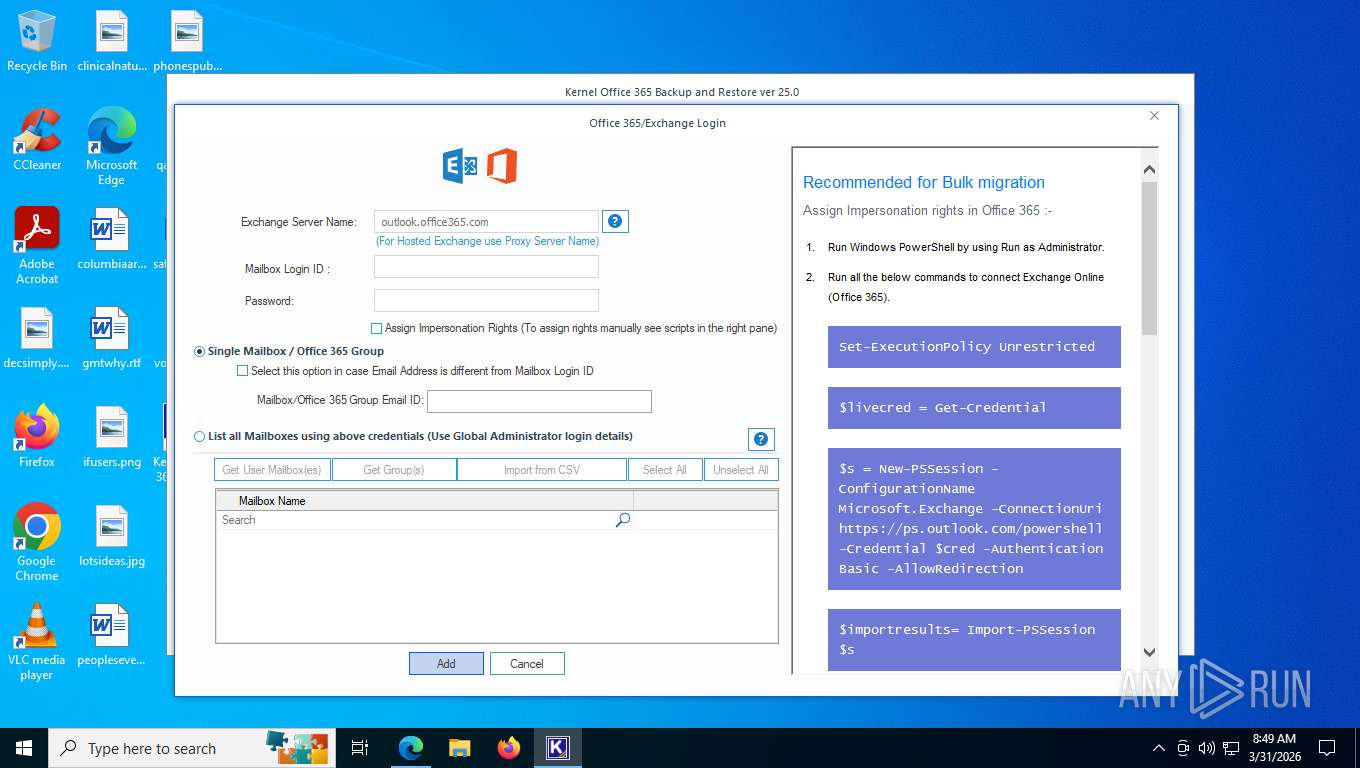1360x768 pixels.
Task: Close the Office 365/Exchange Login dialog
Action: click(1154, 116)
